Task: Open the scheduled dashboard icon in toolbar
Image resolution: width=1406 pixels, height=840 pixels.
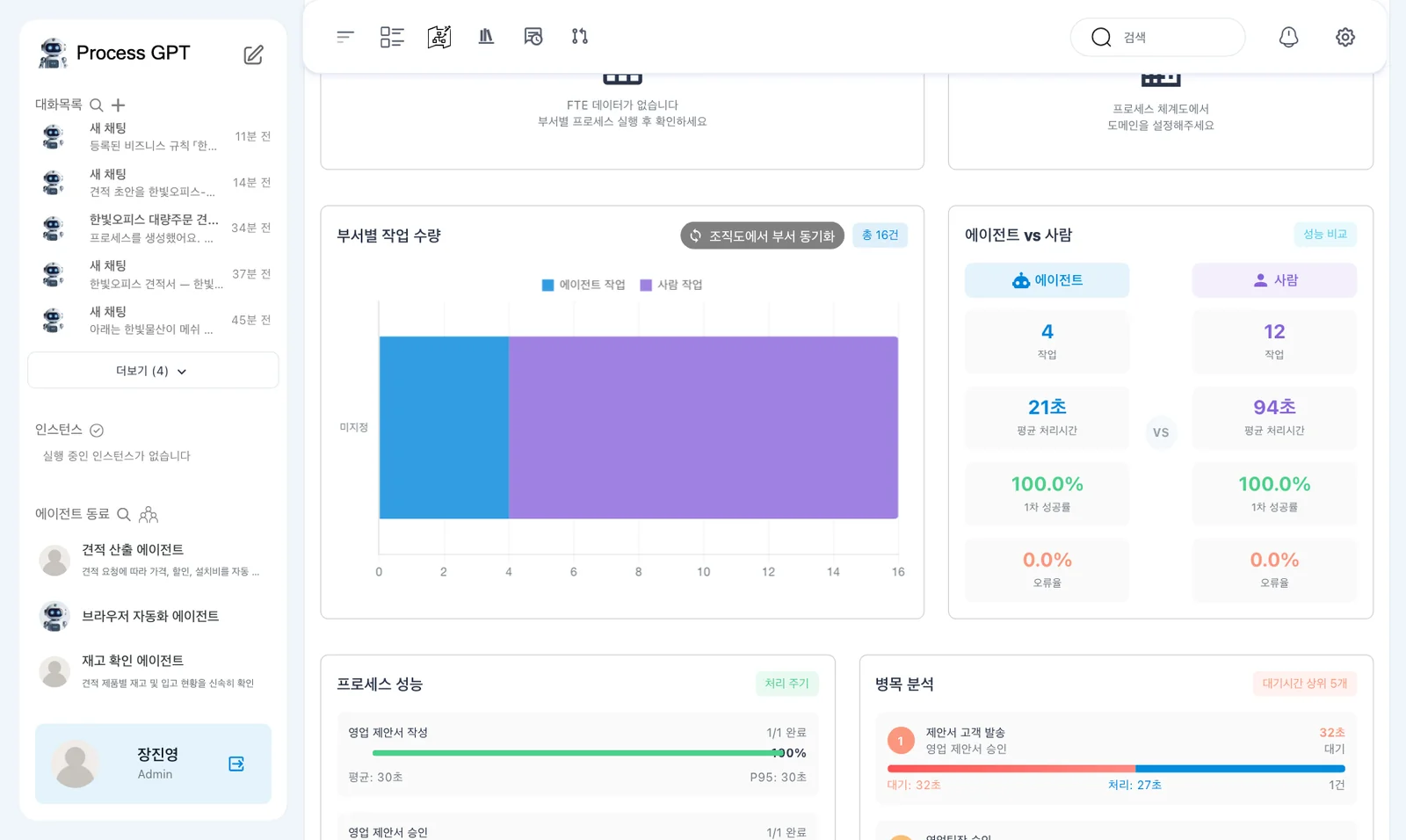Action: tap(533, 36)
